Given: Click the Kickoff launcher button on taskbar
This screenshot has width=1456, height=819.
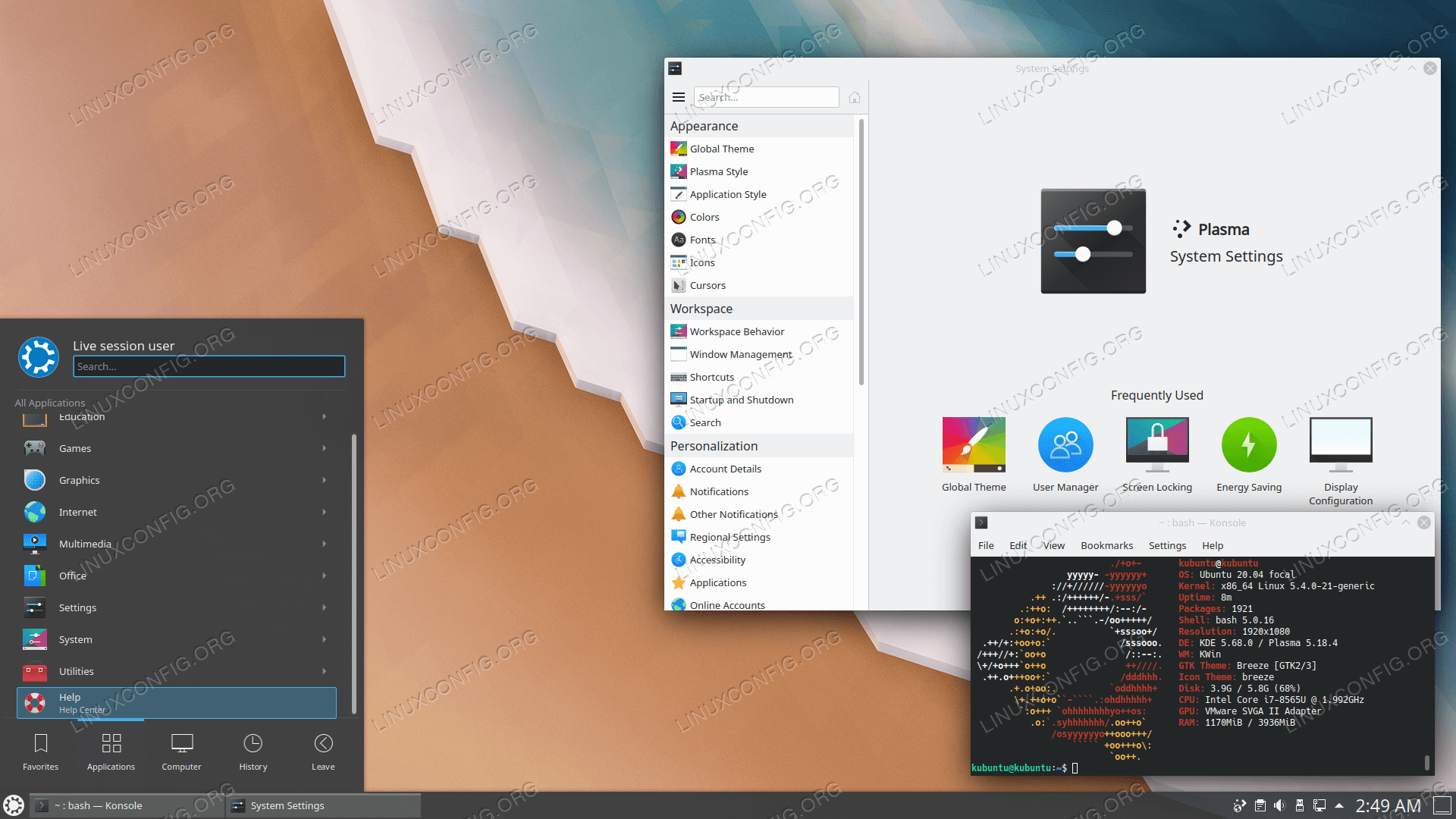Looking at the screenshot, I should pos(14,805).
